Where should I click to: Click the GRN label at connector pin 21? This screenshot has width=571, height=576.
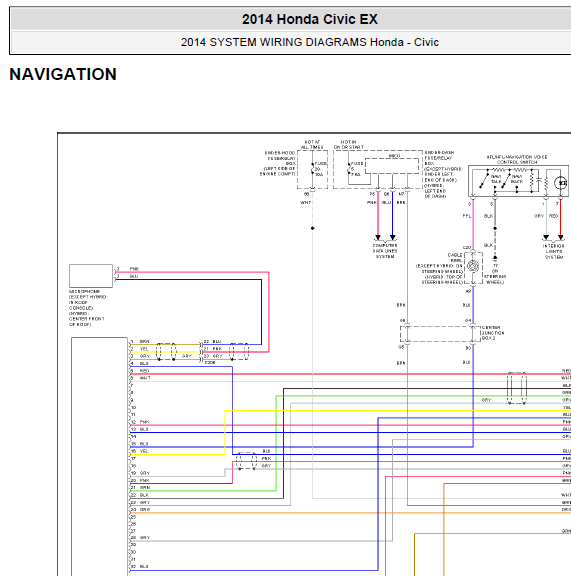click(x=145, y=488)
